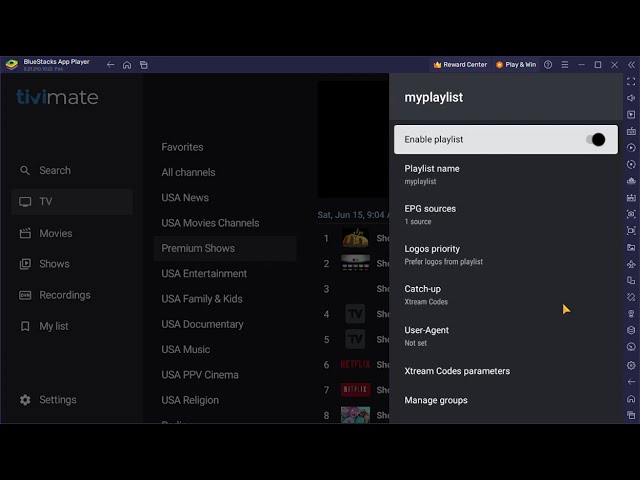The image size is (640, 480).
Task: Click screenshot icon in BlueStacks side toolbar
Action: pyautogui.click(x=631, y=214)
